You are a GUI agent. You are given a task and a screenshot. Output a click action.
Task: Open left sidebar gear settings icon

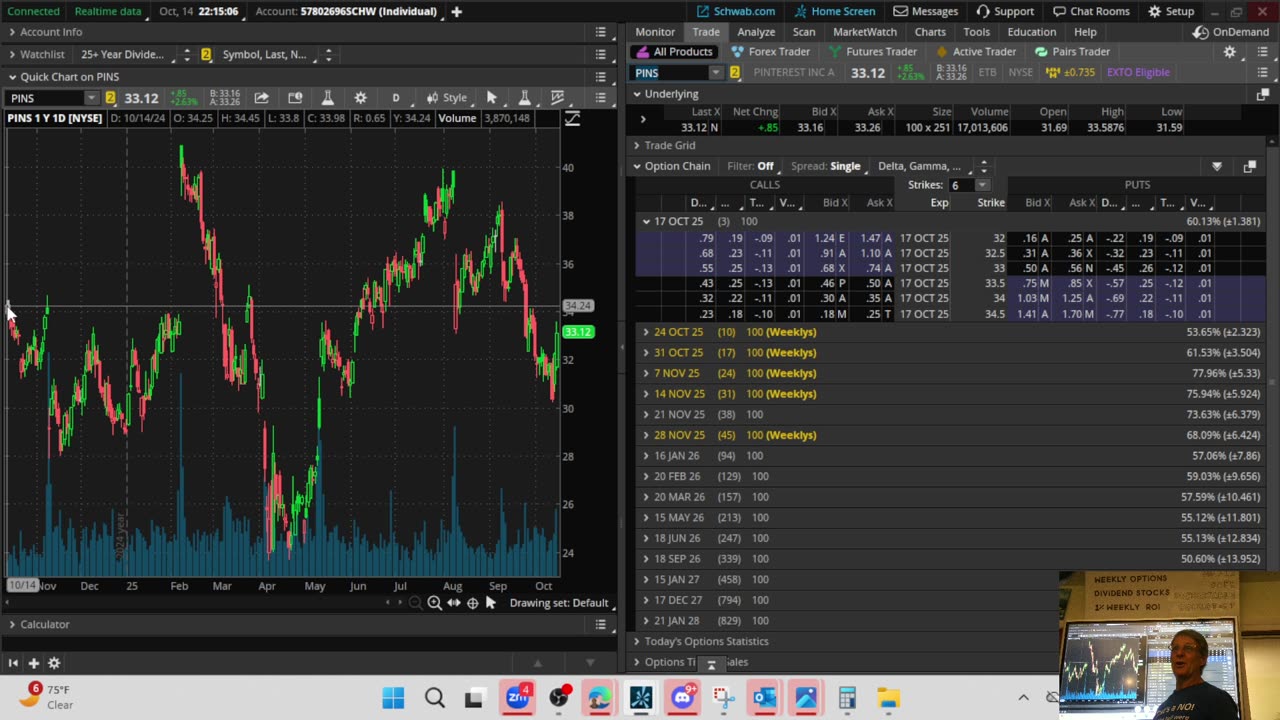54,663
